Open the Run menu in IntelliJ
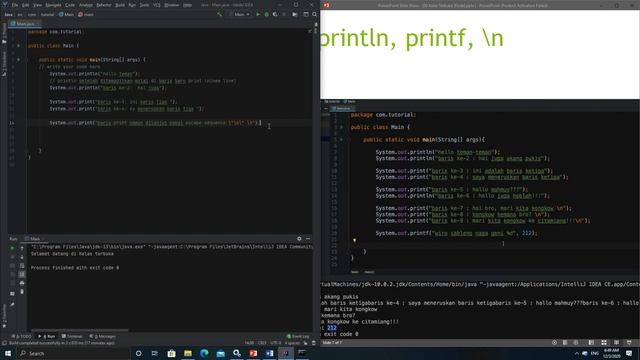 click(132, 5)
